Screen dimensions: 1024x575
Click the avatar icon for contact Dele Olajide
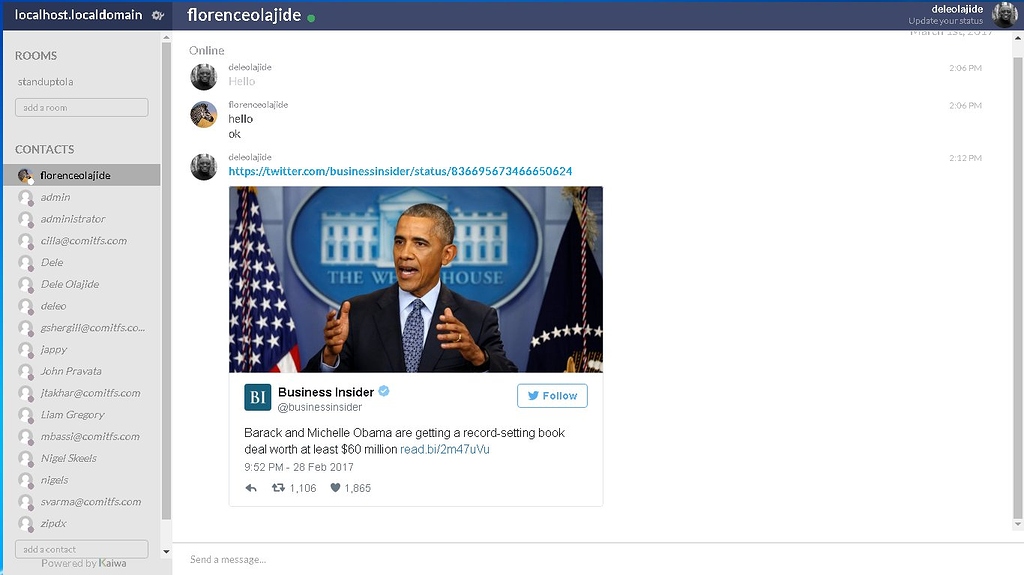pyautogui.click(x=25, y=284)
